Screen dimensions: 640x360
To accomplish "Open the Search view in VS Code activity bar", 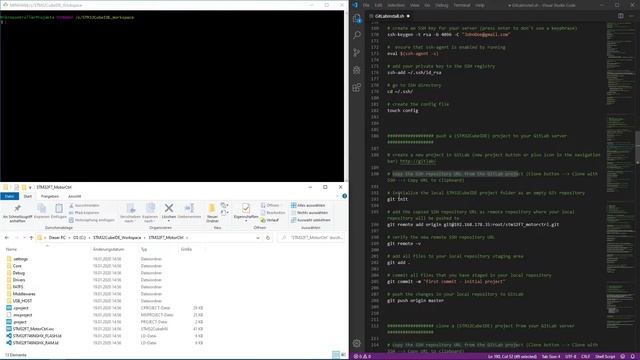I will (x=357, y=35).
